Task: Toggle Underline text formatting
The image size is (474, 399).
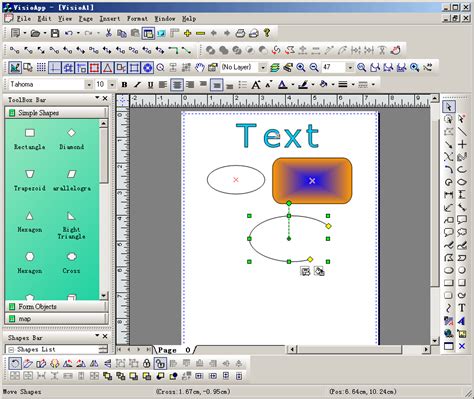Action: pyautogui.click(x=150, y=85)
